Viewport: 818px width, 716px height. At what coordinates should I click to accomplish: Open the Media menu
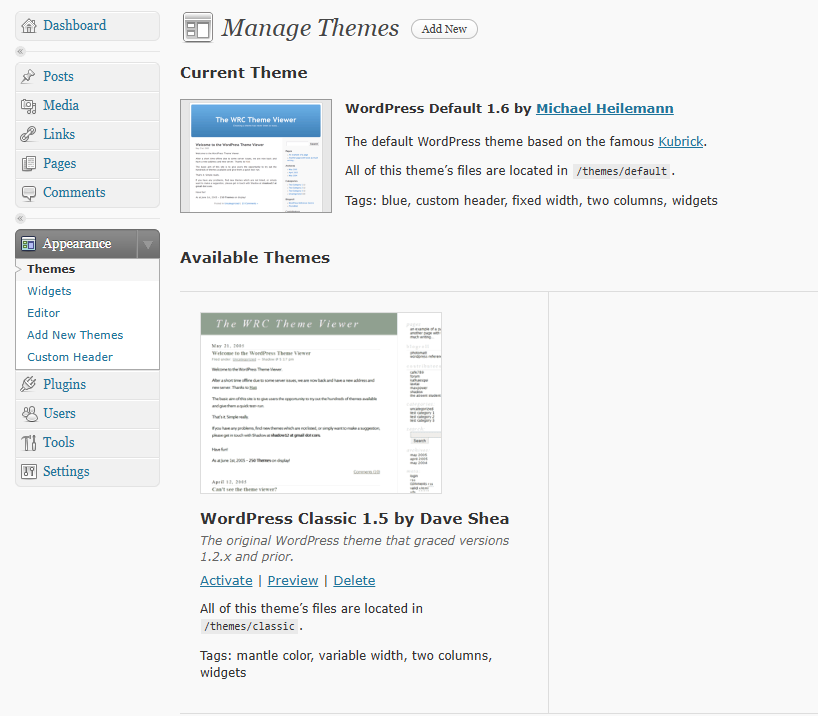click(61, 105)
